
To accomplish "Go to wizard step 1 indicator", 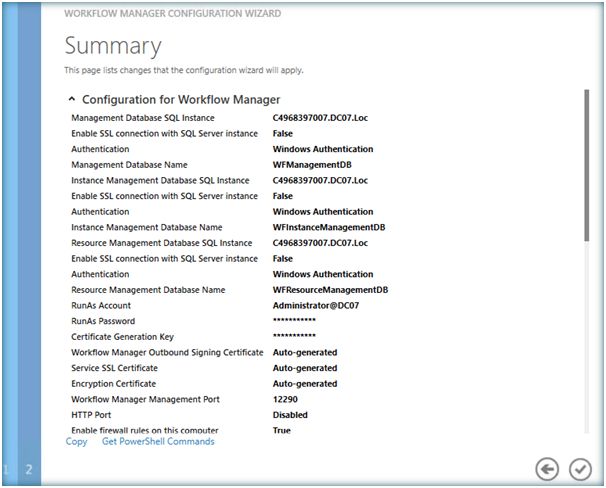I will pos(7,469).
